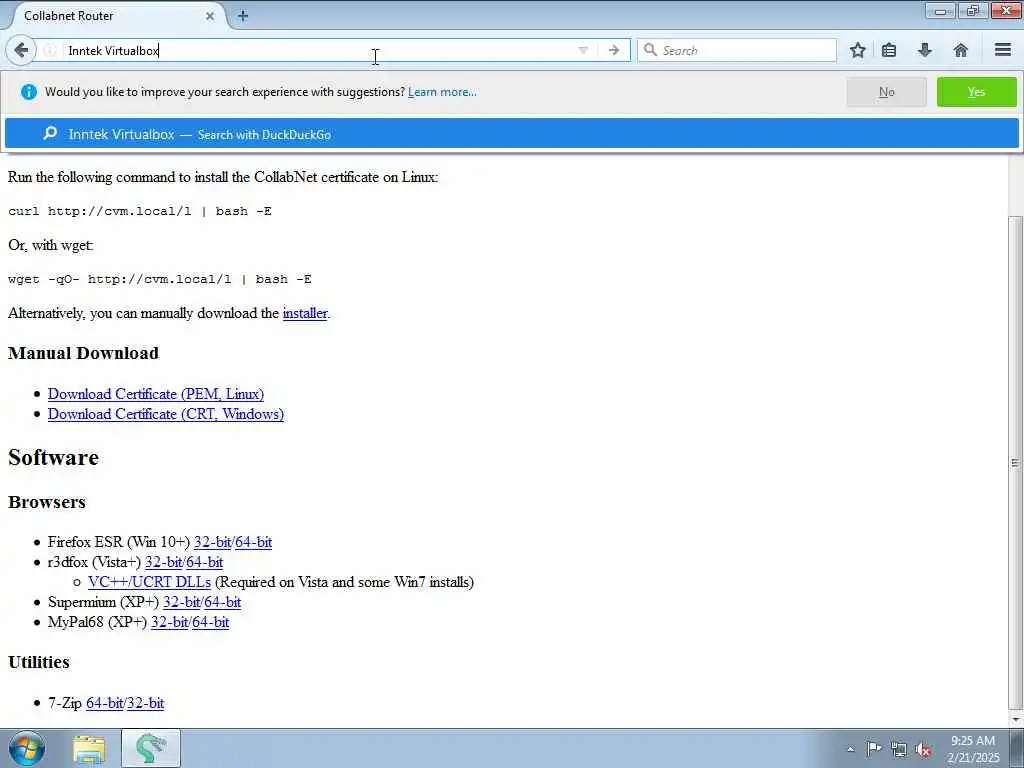The height and width of the screenshot is (768, 1024).
Task: Go back using the browser back arrow
Action: (x=21, y=50)
